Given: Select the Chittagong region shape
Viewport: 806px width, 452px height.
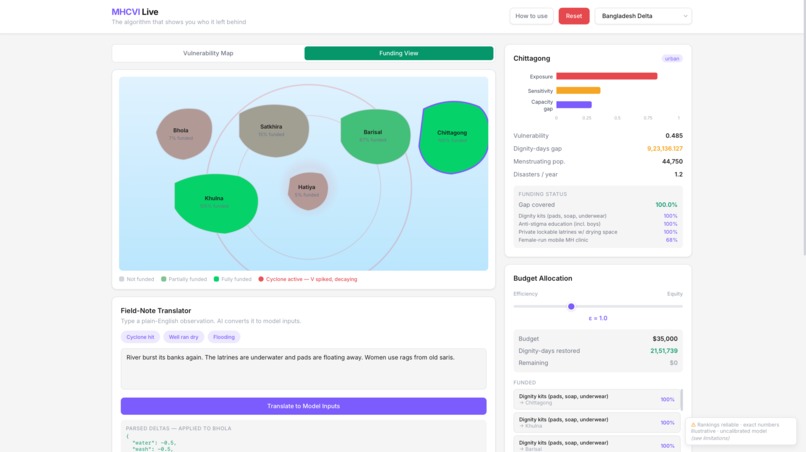Looking at the screenshot, I should point(453,137).
